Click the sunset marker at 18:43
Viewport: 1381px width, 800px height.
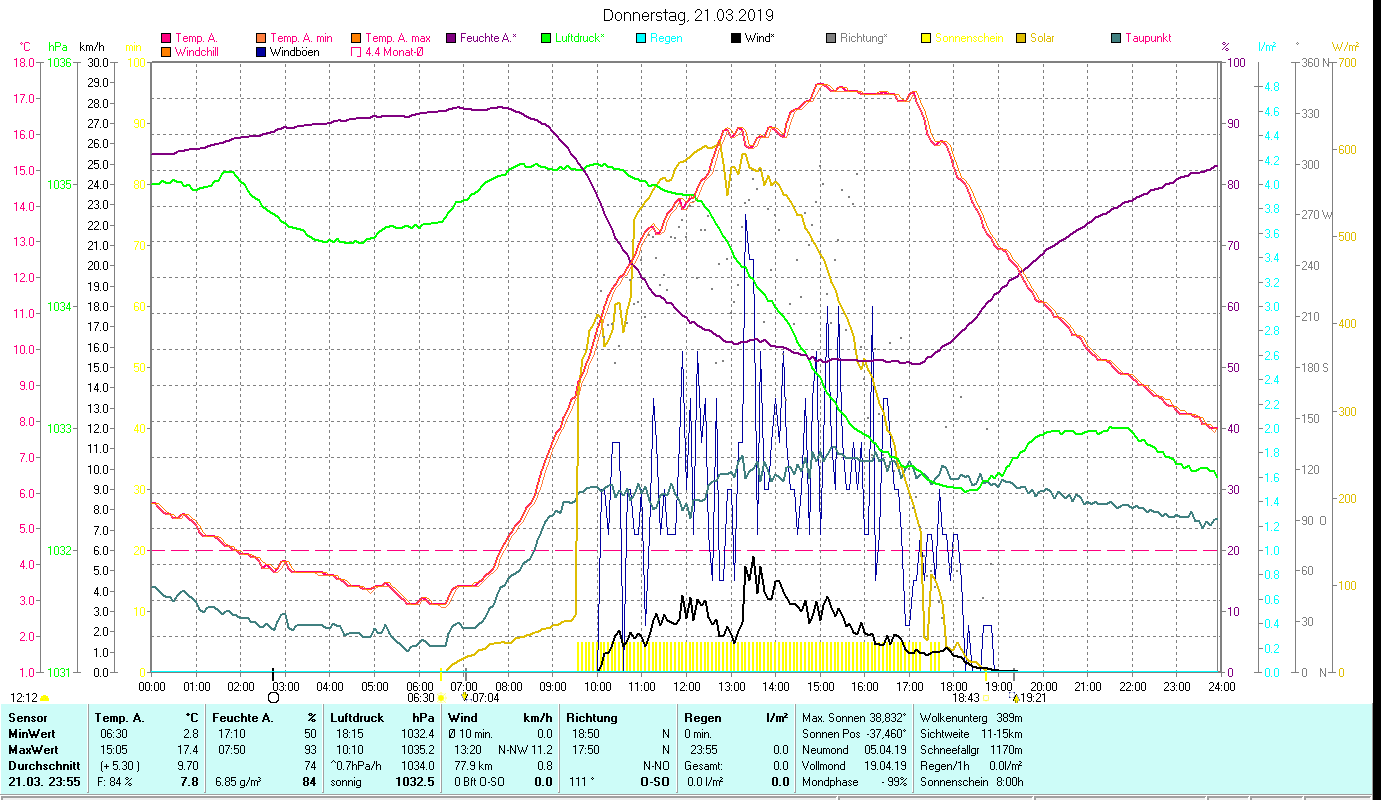coord(987,698)
